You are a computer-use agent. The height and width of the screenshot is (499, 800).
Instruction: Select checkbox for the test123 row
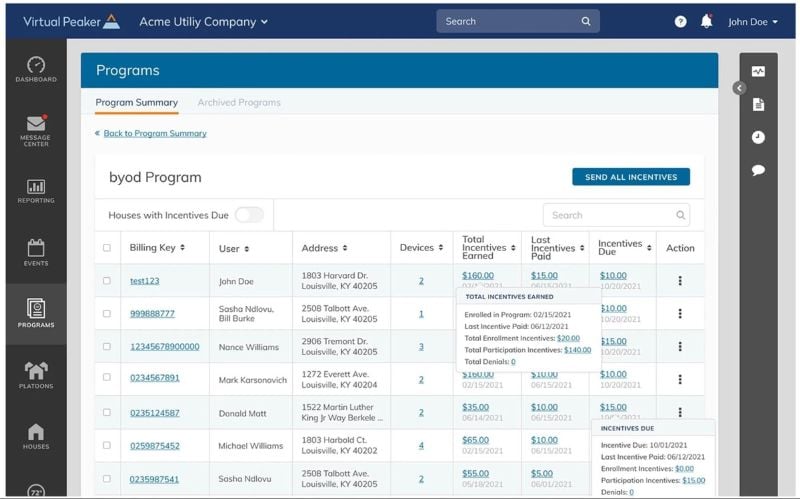click(x=107, y=281)
